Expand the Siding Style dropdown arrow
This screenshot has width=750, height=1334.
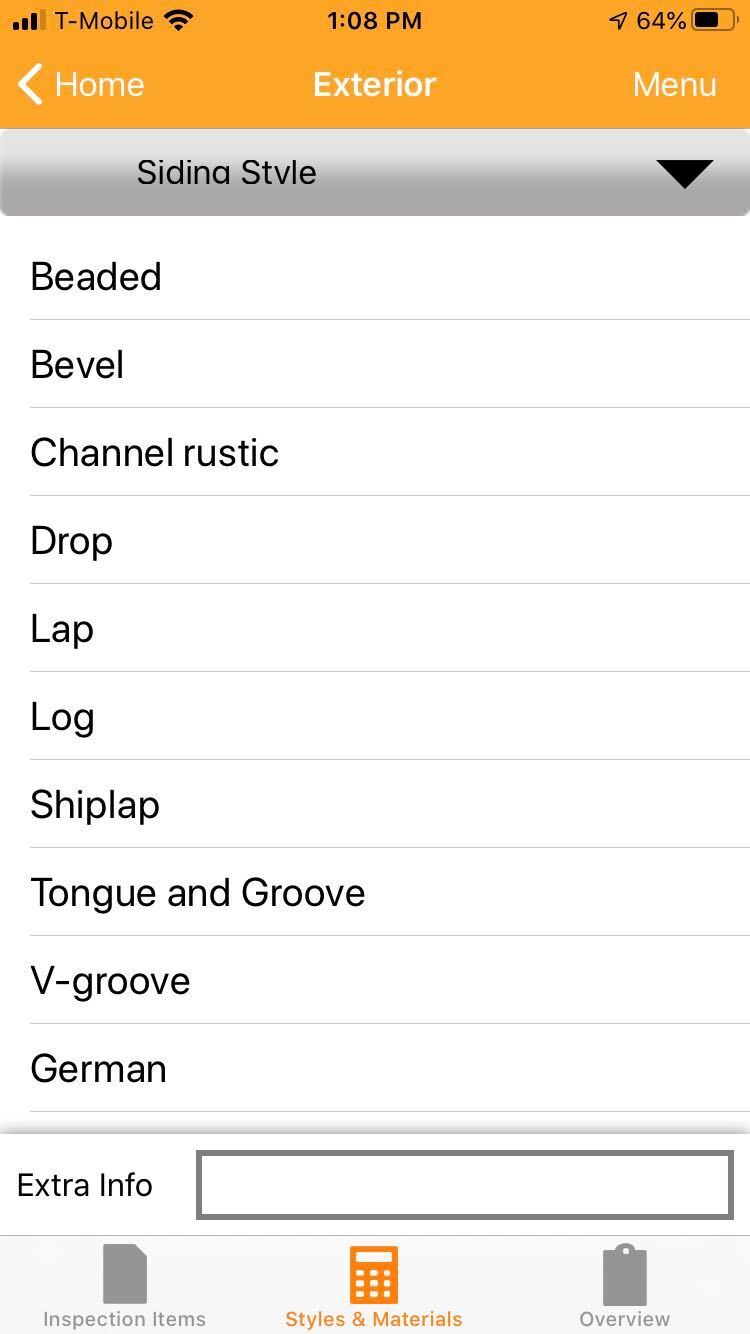coord(684,173)
